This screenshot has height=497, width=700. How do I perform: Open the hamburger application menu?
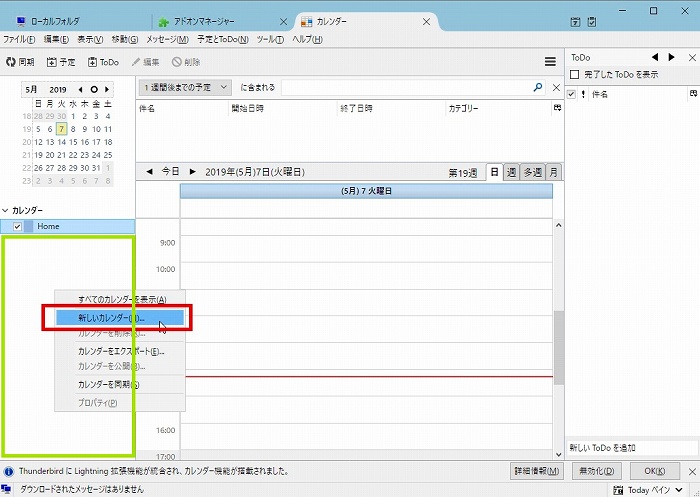tap(549, 62)
